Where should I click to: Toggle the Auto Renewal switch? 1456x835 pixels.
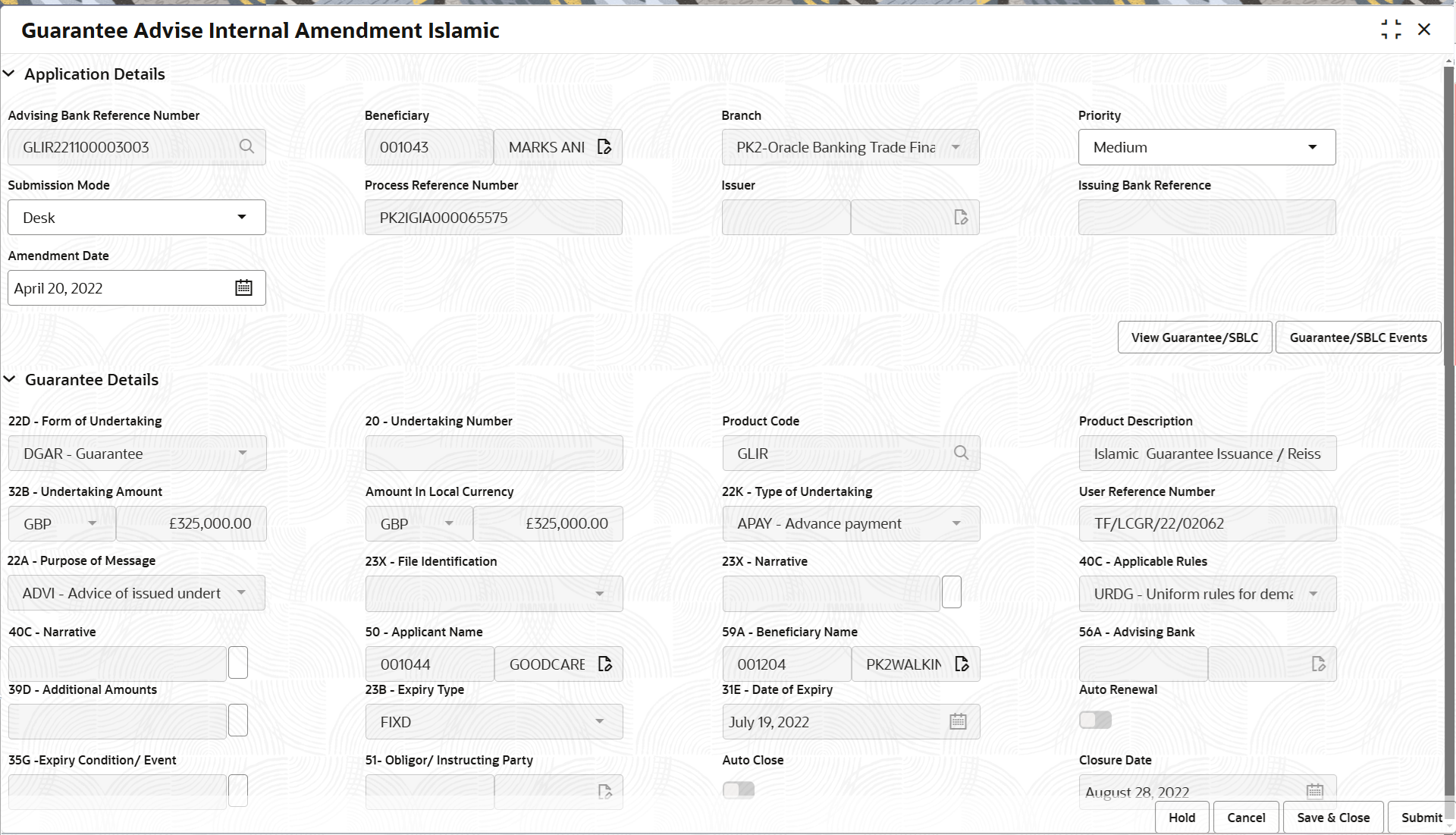click(1095, 720)
